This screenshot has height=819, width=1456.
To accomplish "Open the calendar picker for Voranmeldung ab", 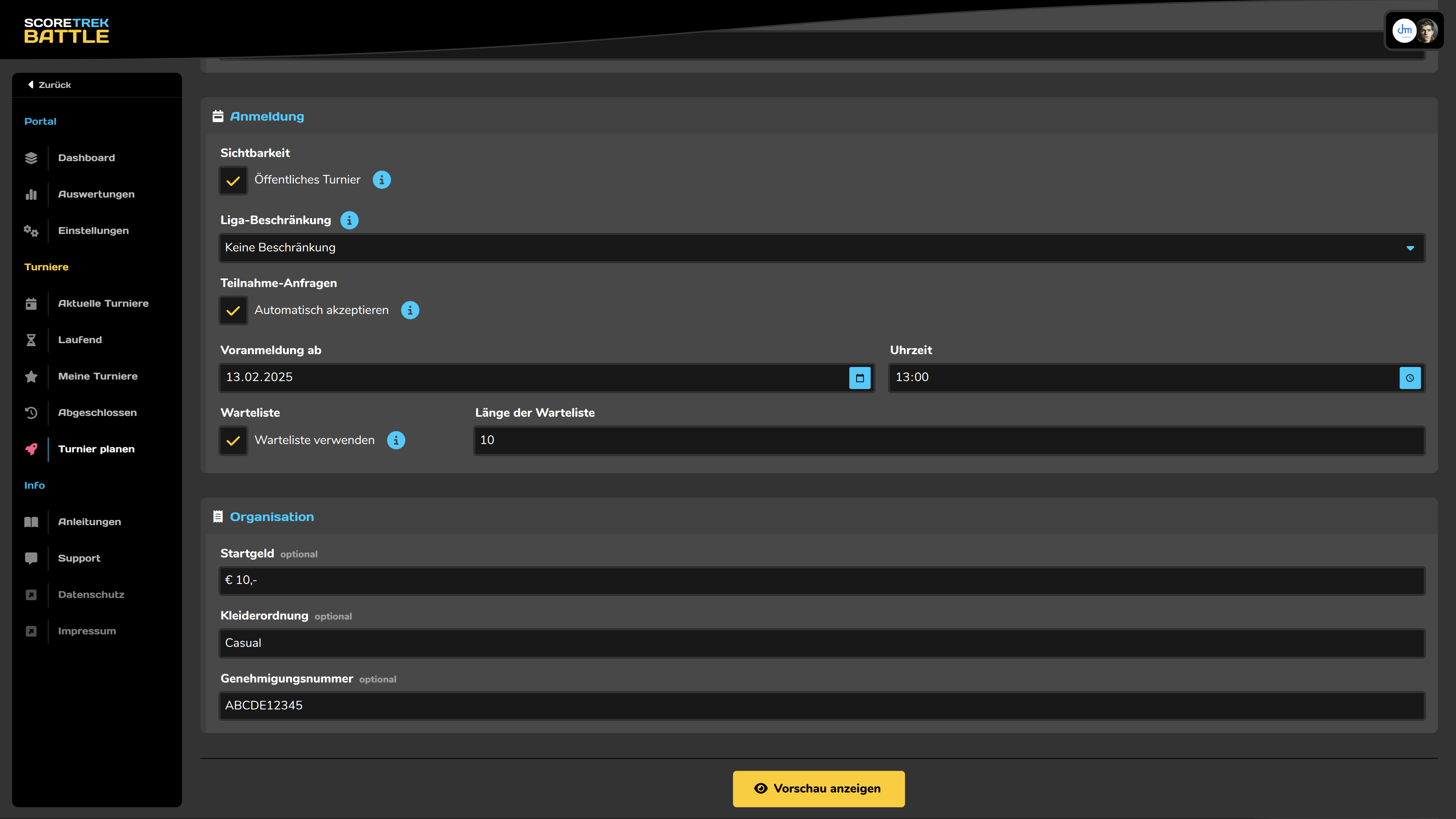I will tap(859, 378).
